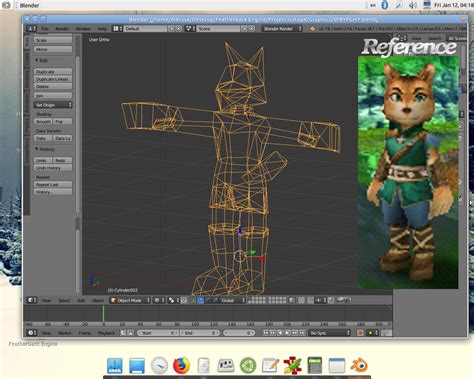Open the No Sync playback dropdown
The width and height of the screenshot is (474, 379).
[x=329, y=333]
